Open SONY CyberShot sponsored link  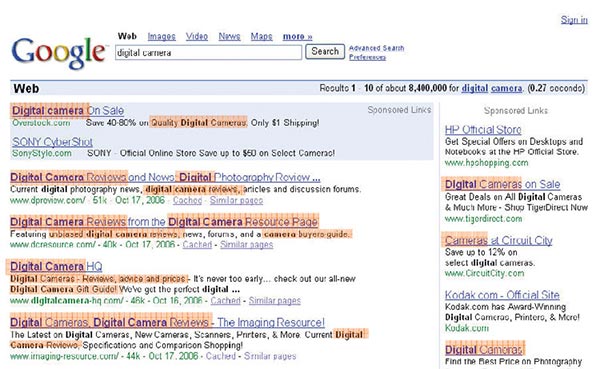click(52, 142)
